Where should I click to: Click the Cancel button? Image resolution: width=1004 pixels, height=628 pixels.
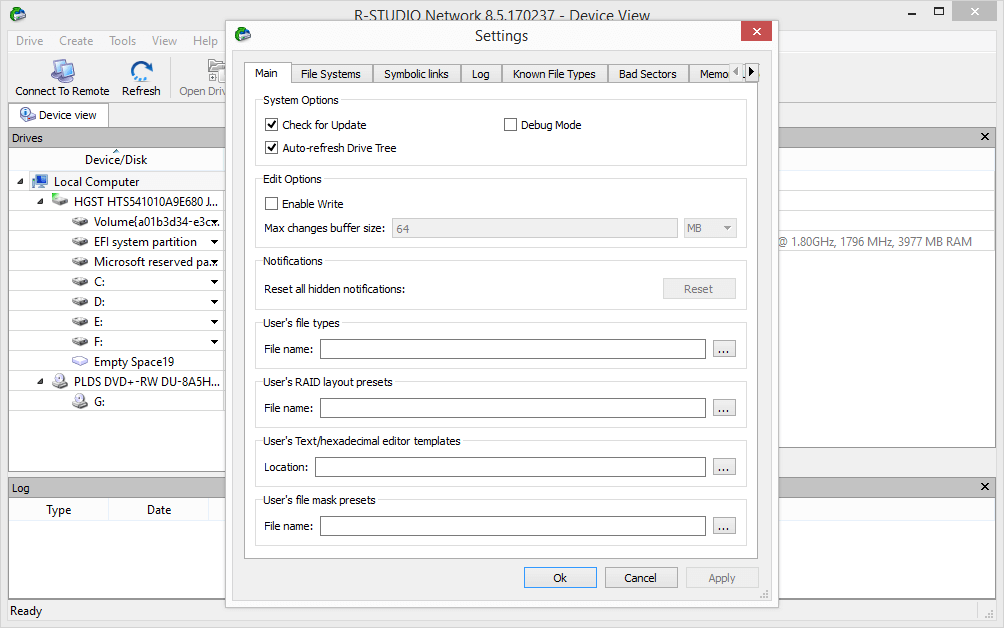(640, 577)
